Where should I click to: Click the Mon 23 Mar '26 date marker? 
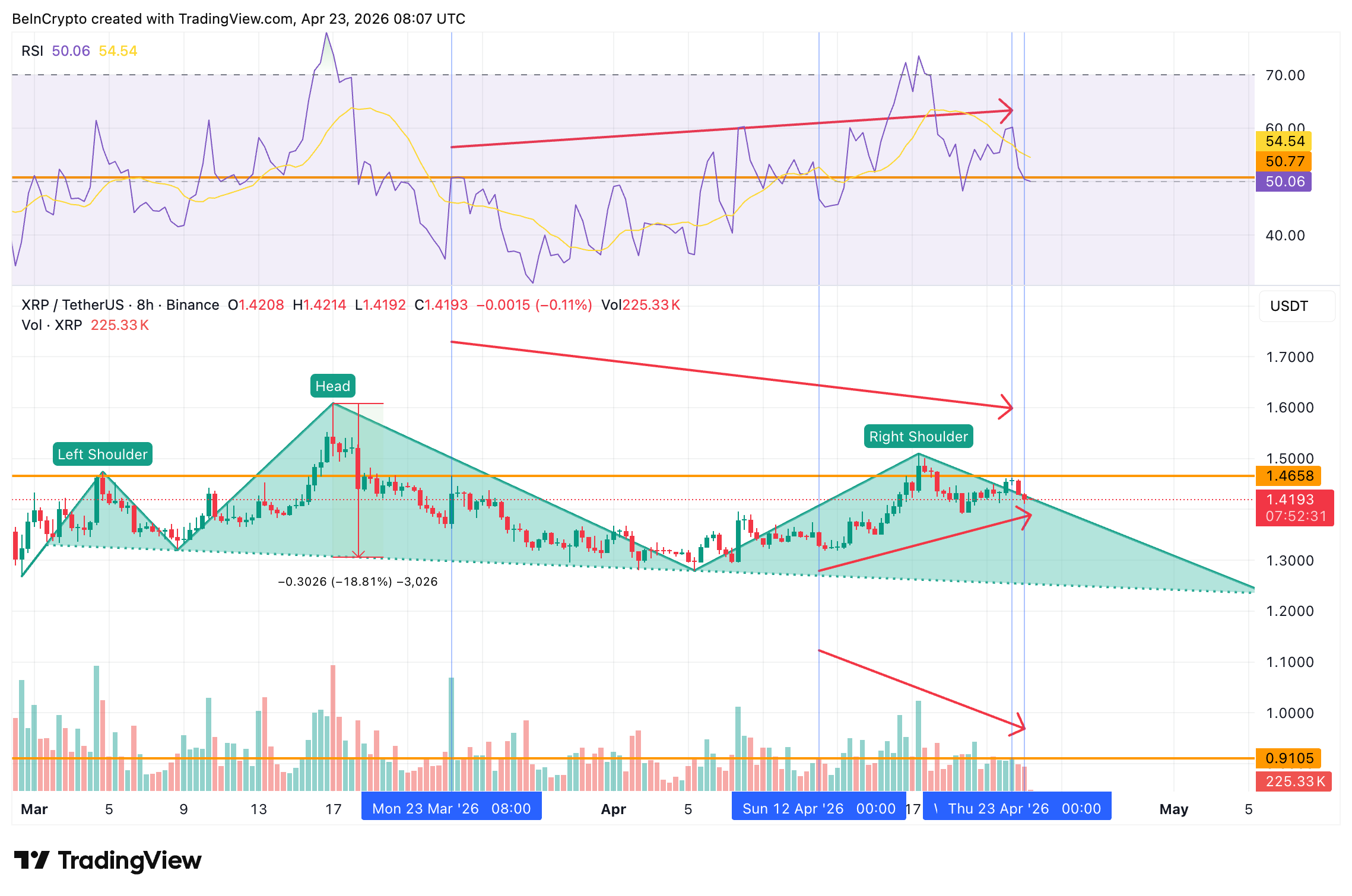tap(451, 808)
